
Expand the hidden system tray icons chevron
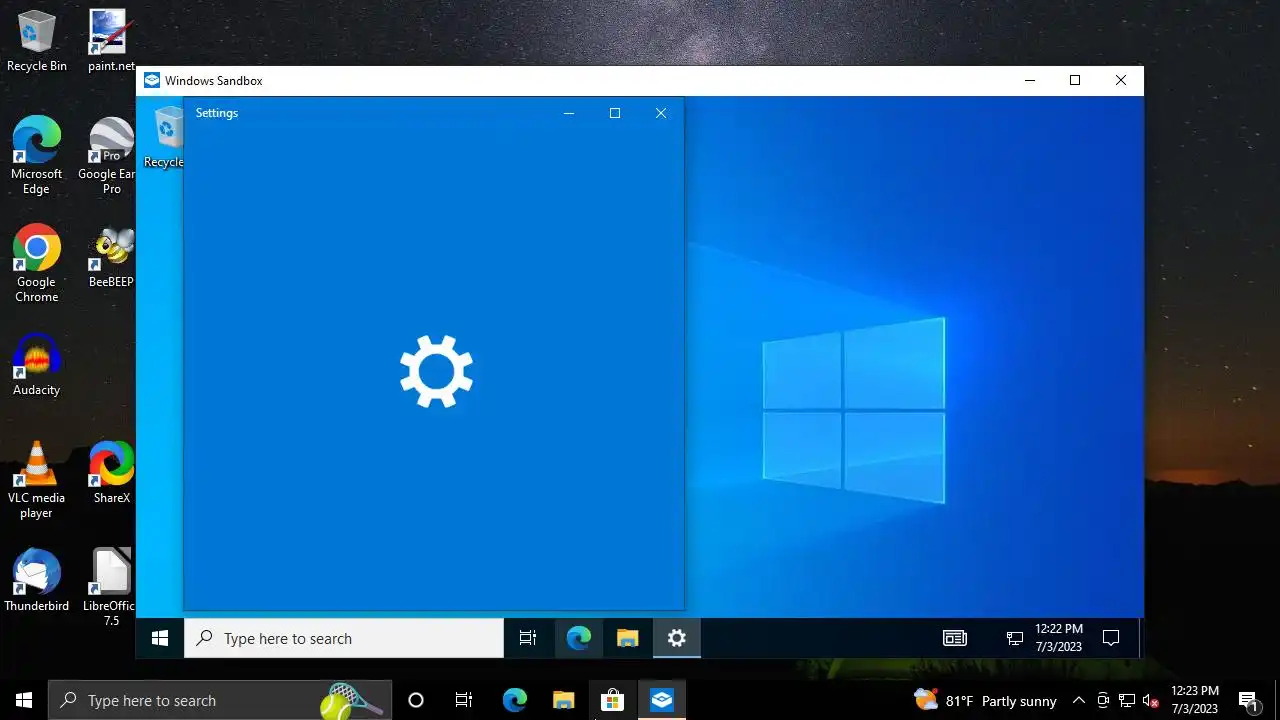point(1079,700)
